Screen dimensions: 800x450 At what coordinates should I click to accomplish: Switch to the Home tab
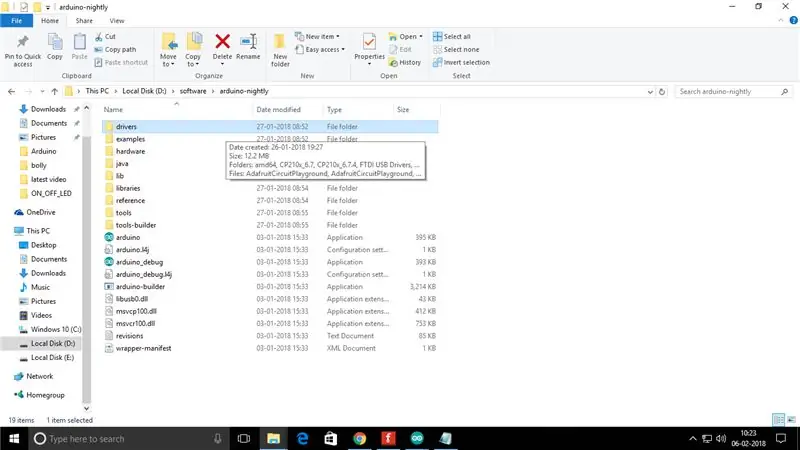[49, 21]
